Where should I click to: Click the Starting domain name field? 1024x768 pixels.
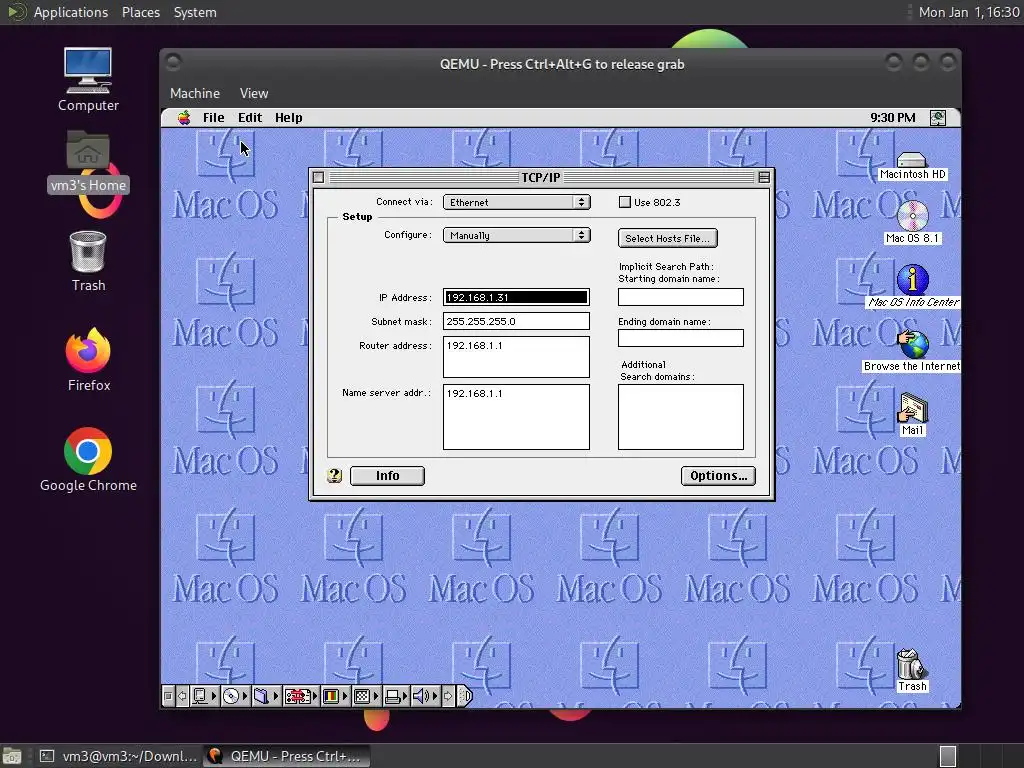click(680, 297)
